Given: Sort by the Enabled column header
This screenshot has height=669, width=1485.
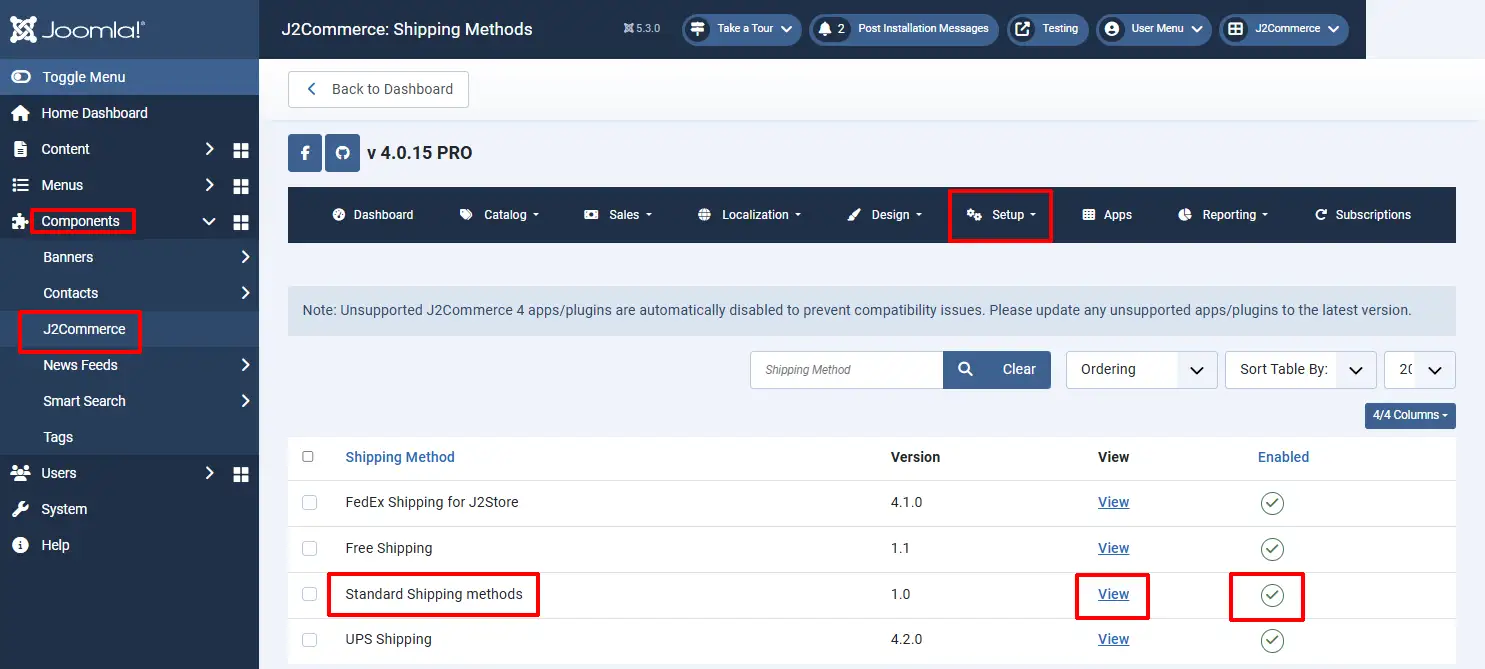Looking at the screenshot, I should pyautogui.click(x=1283, y=457).
